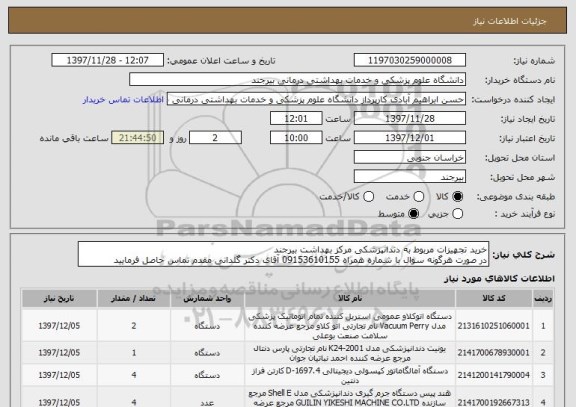Select the کالا radio button
Image resolution: width=576 pixels, height=407 pixels.
click(x=457, y=197)
